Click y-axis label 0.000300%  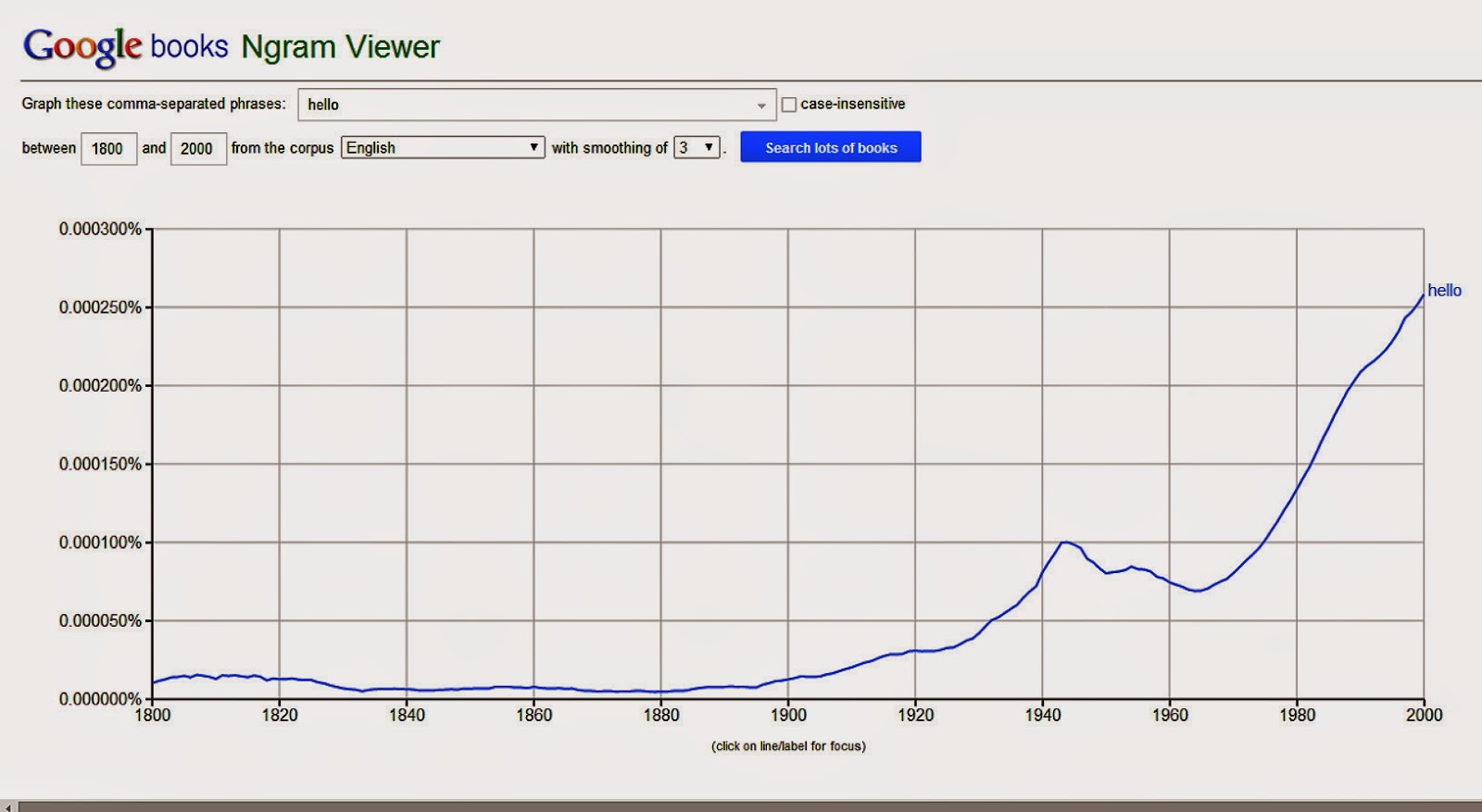(100, 229)
